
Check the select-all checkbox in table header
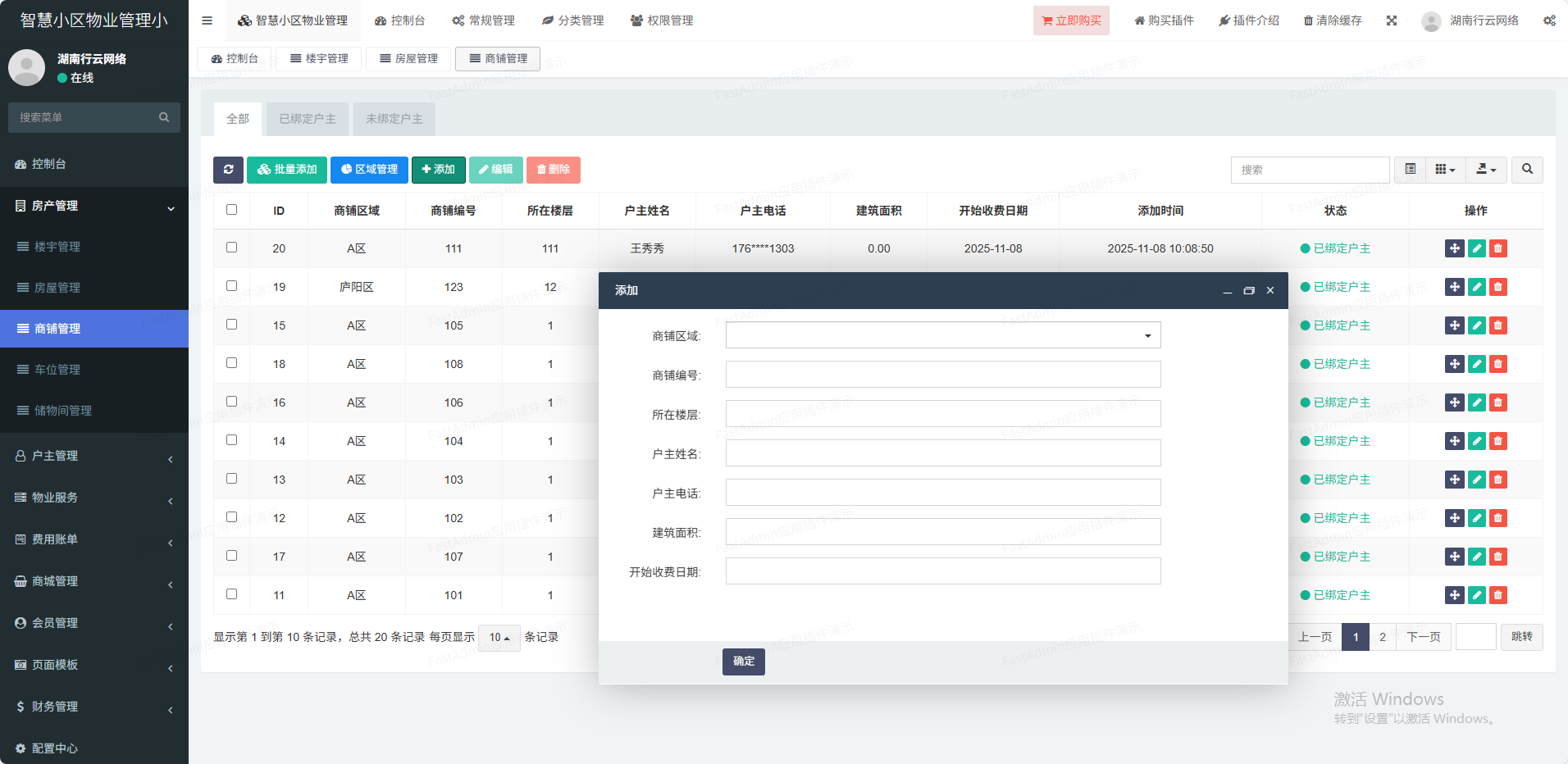tap(232, 210)
